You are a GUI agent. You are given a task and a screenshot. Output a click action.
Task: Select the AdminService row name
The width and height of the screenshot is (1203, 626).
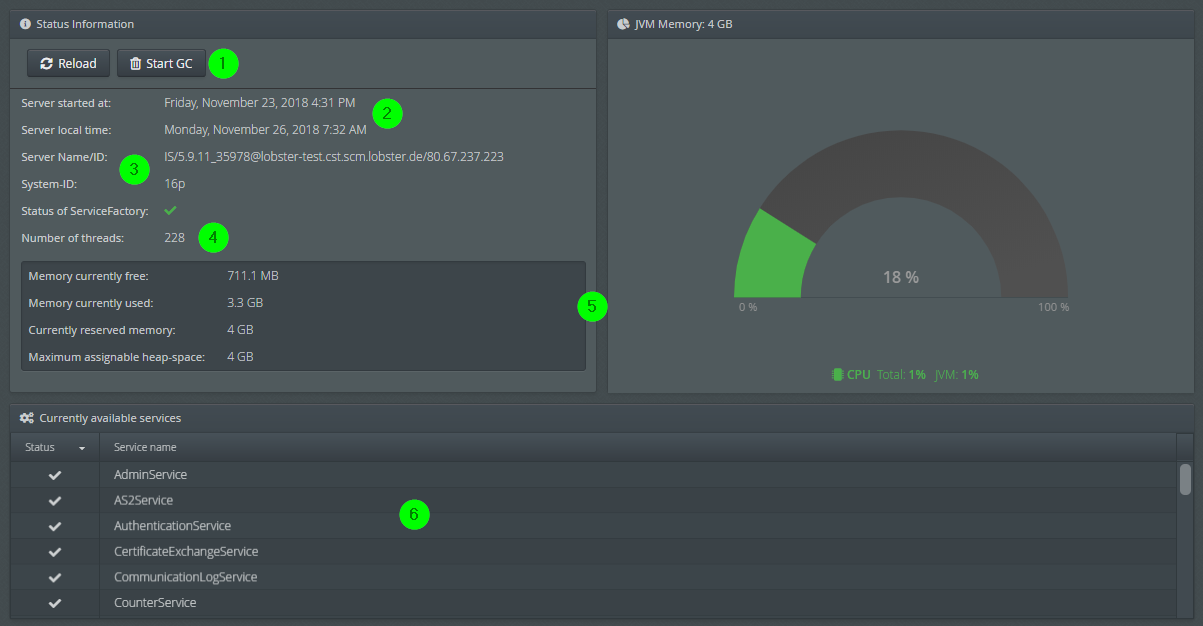coord(150,475)
